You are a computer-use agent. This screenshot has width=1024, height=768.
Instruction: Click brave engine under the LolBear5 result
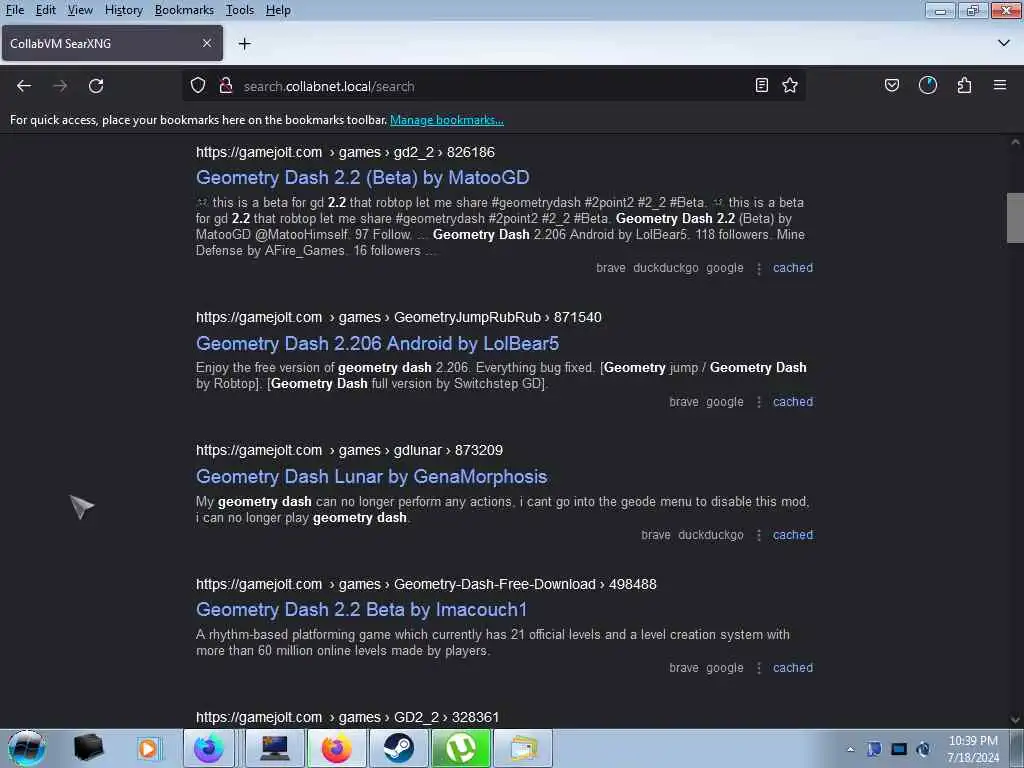[684, 402]
